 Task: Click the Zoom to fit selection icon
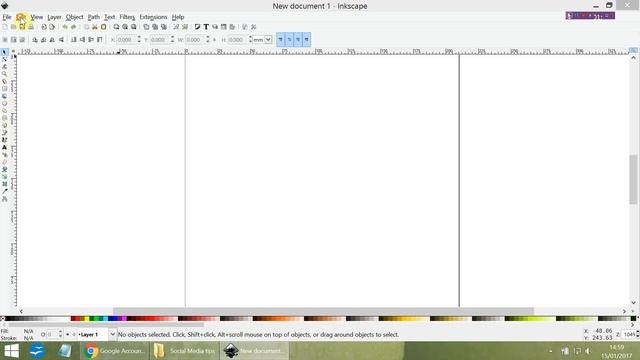116,27
